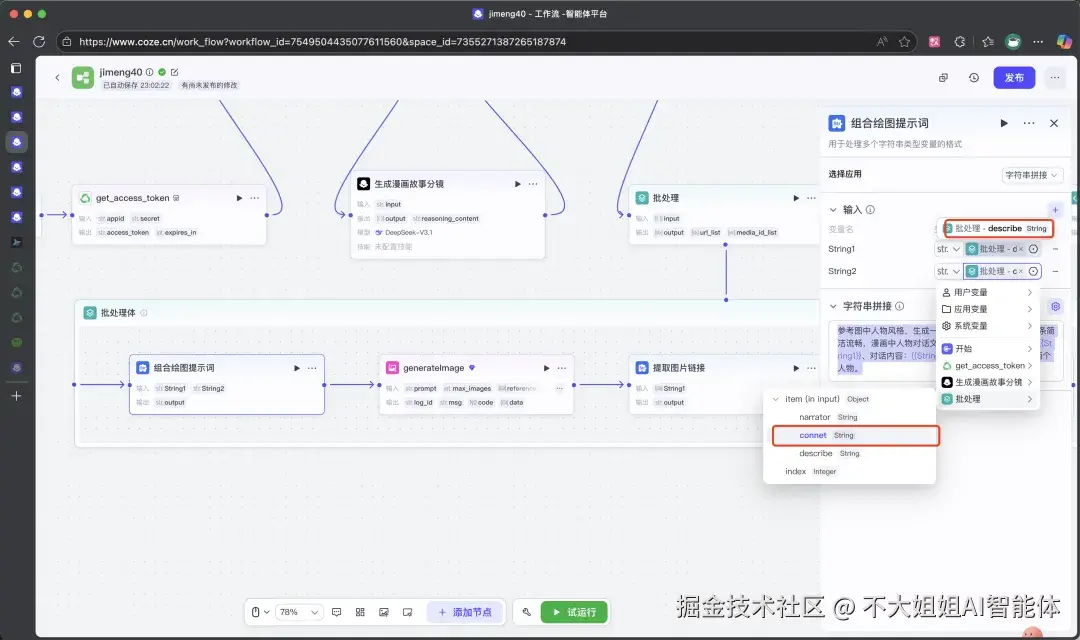Select the generateImage node title
This screenshot has height=640, width=1080.
(x=433, y=368)
